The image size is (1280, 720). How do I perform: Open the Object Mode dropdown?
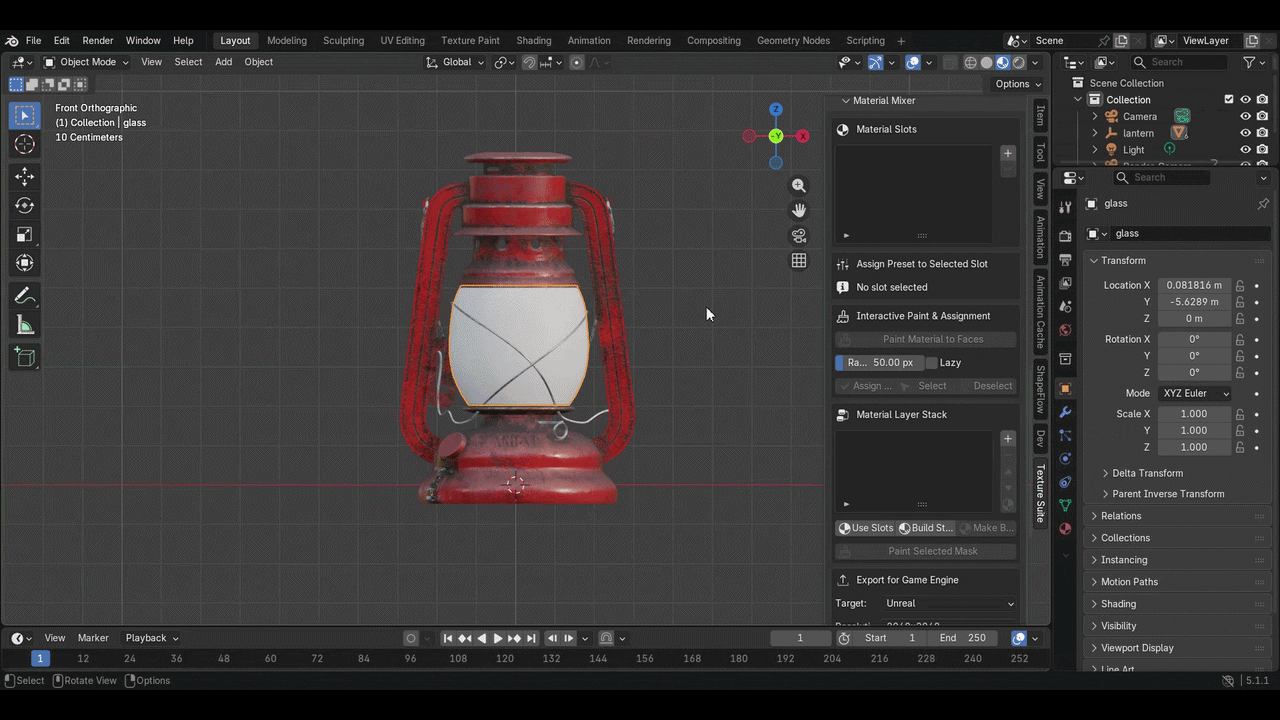[x=86, y=62]
